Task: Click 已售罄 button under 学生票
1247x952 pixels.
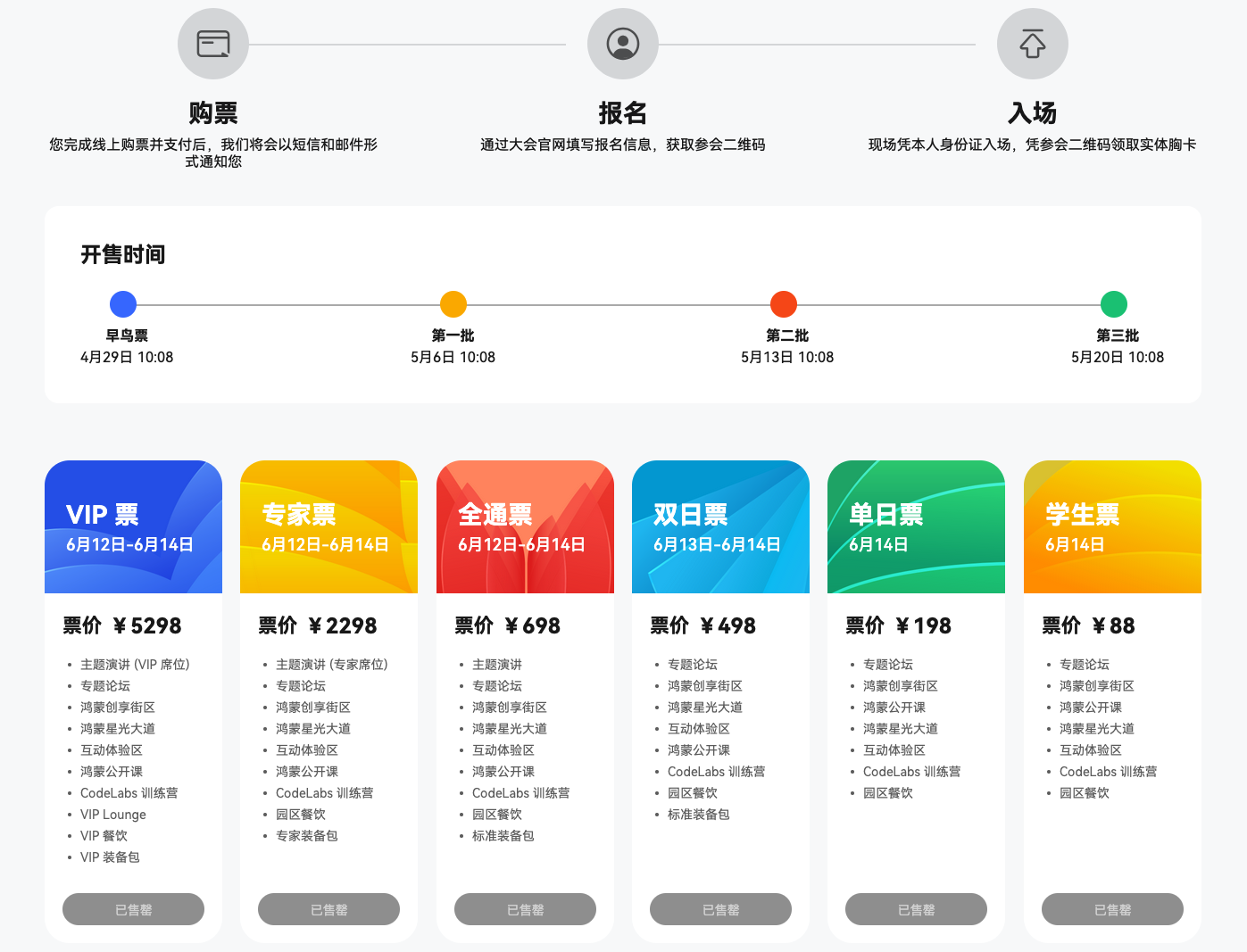Action: coord(1112,909)
